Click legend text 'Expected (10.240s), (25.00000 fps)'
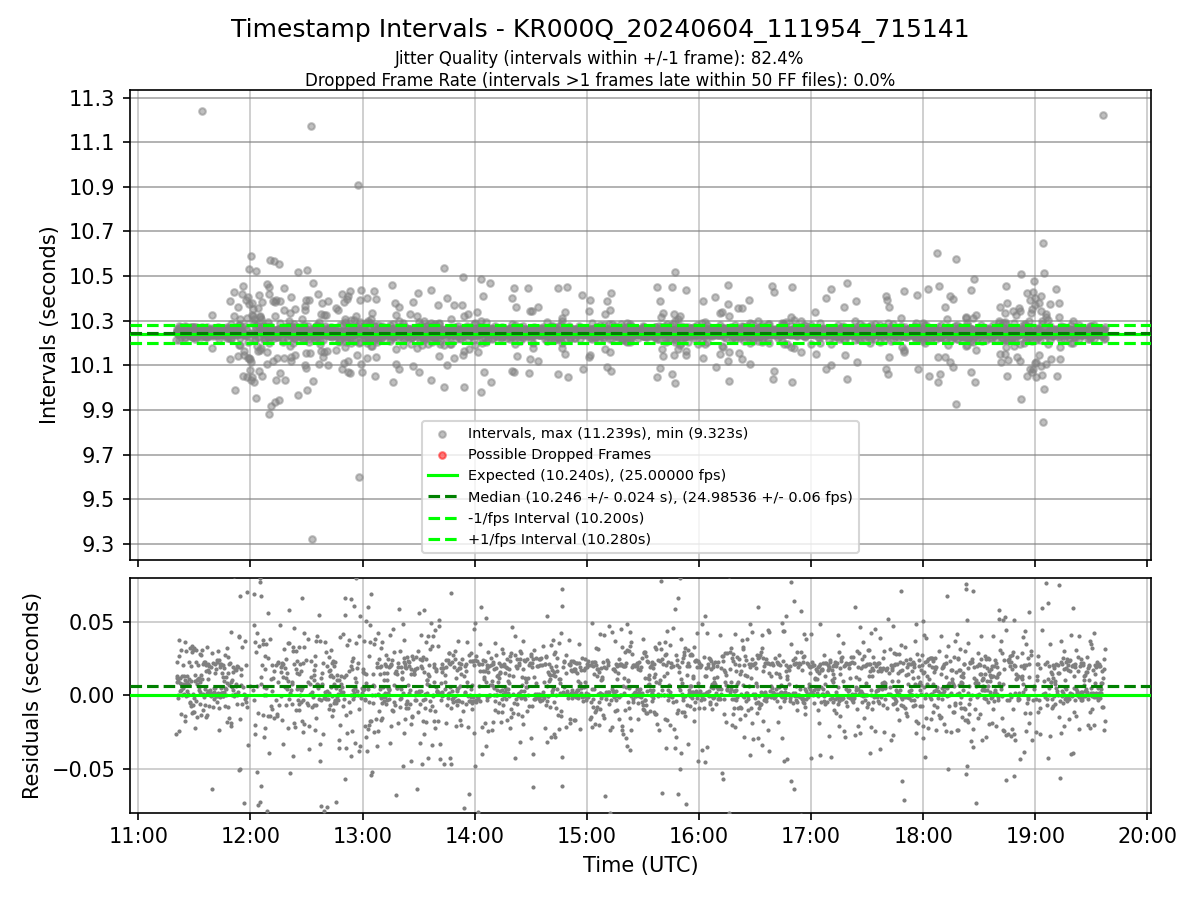The image size is (1200, 900). coord(597,475)
